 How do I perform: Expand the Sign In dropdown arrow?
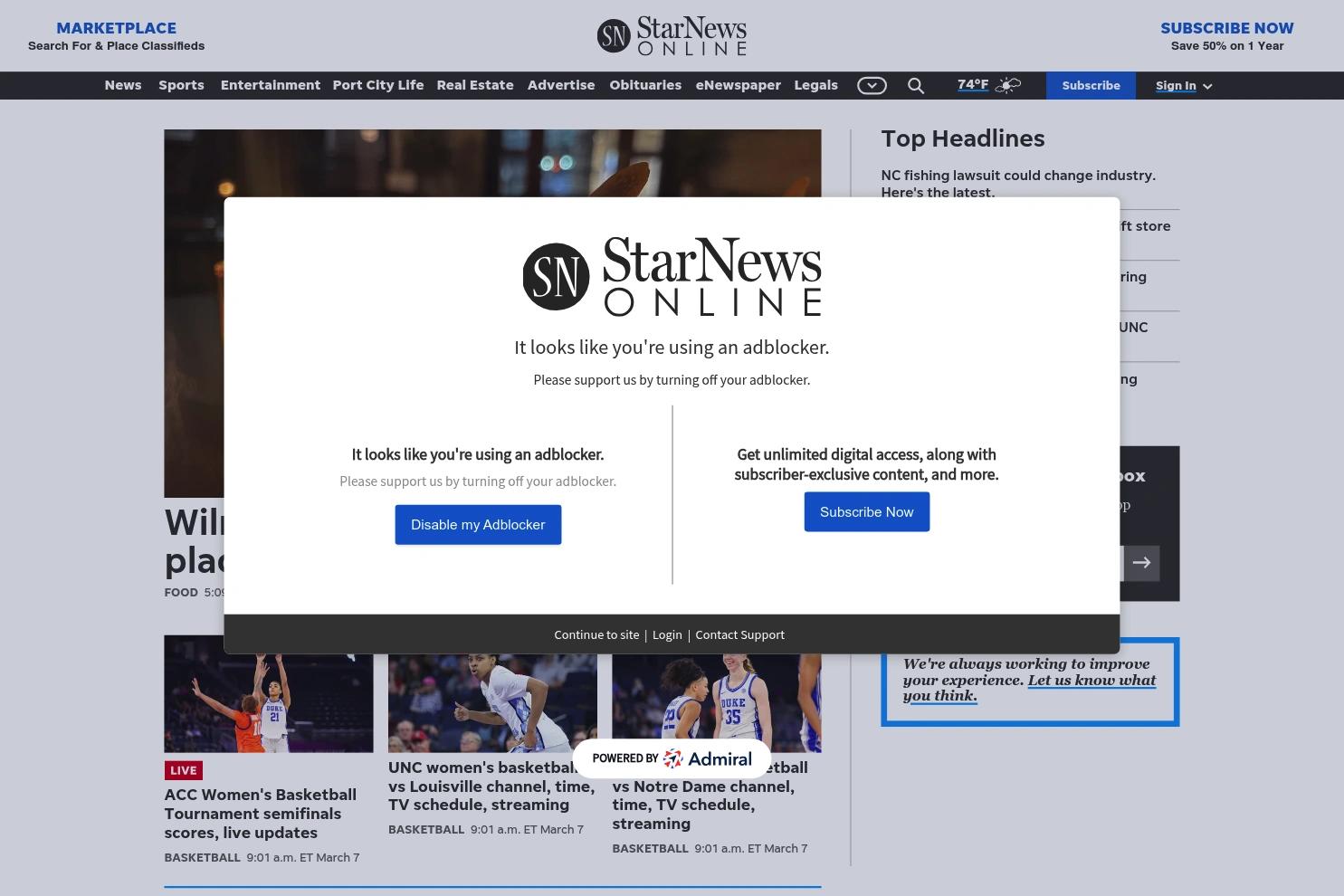pos(1207,86)
